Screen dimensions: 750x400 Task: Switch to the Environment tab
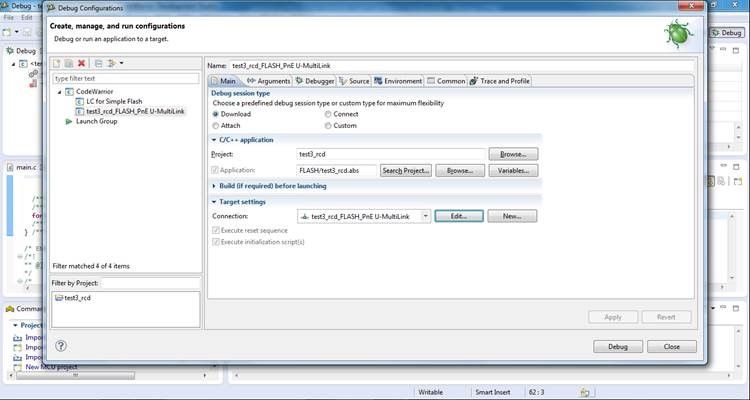[x=398, y=81]
